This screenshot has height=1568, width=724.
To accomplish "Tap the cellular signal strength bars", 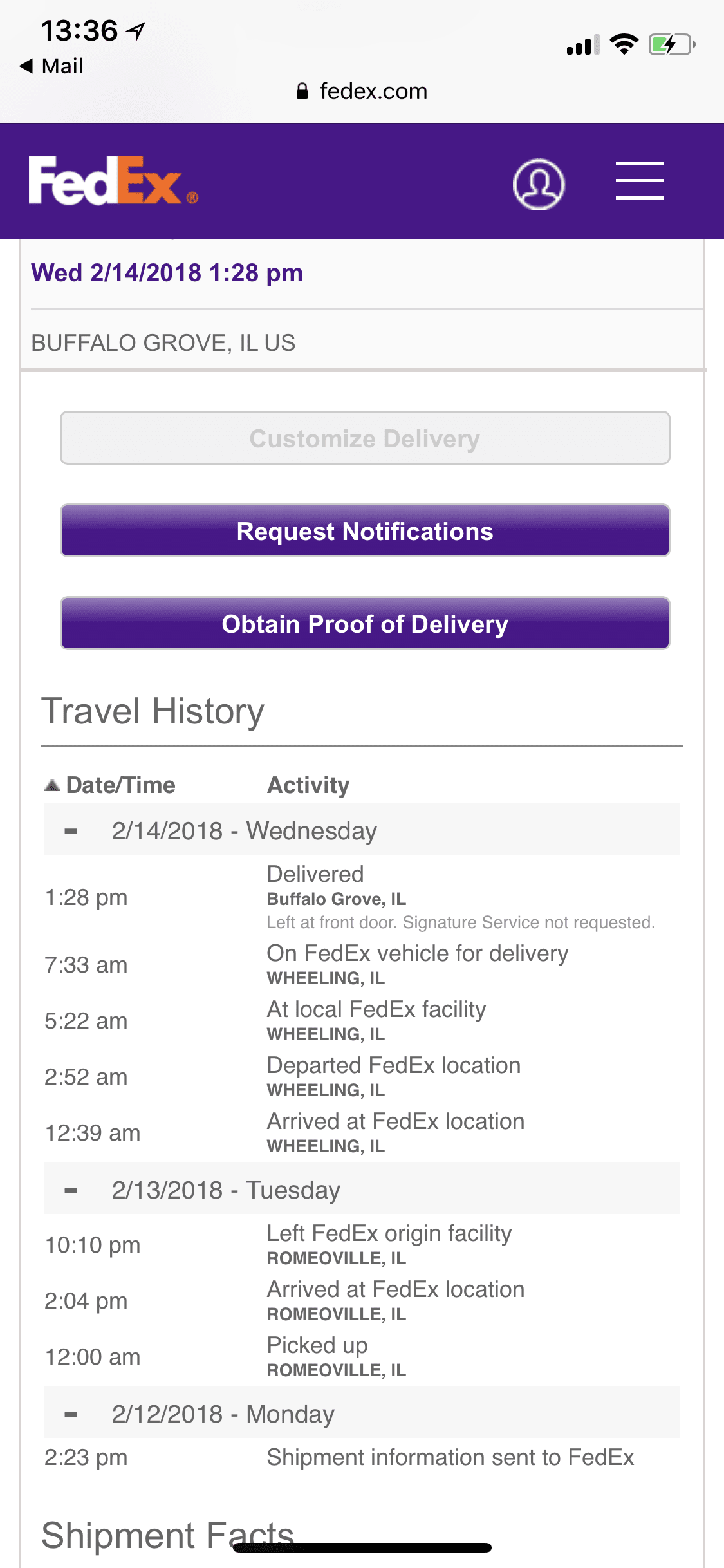I will pos(582,45).
